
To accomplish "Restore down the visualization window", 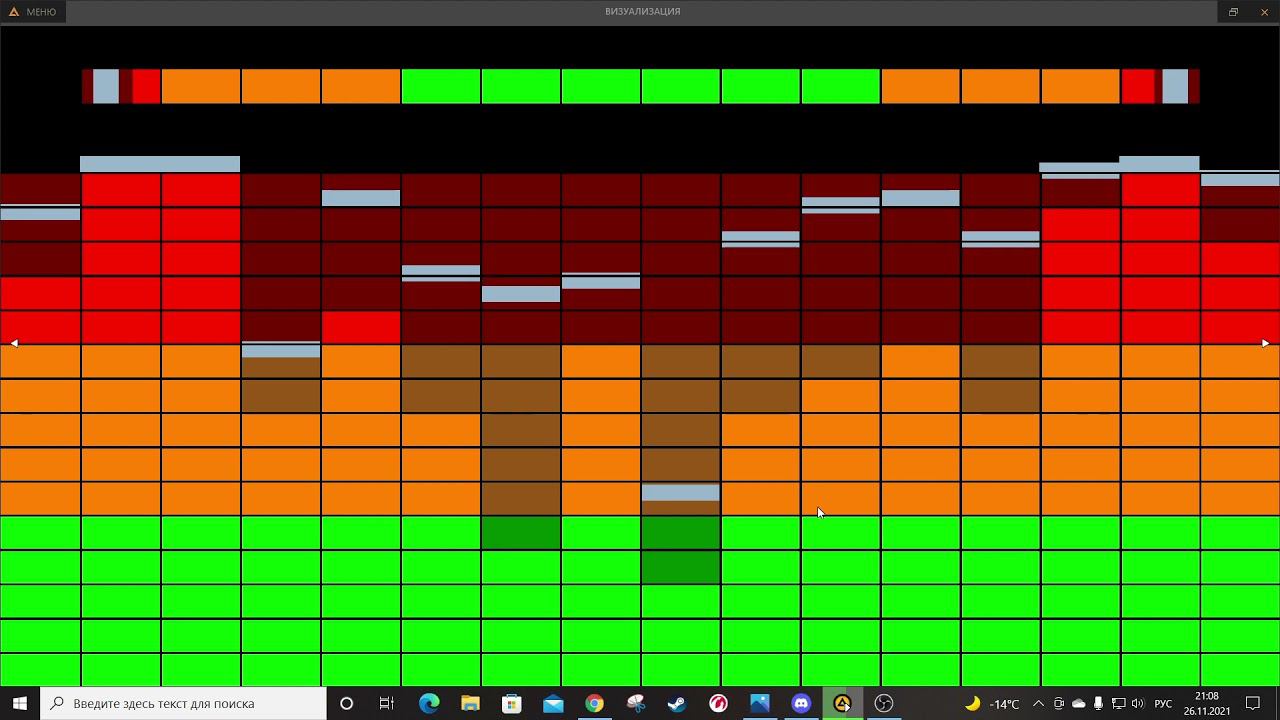I will click(1233, 12).
